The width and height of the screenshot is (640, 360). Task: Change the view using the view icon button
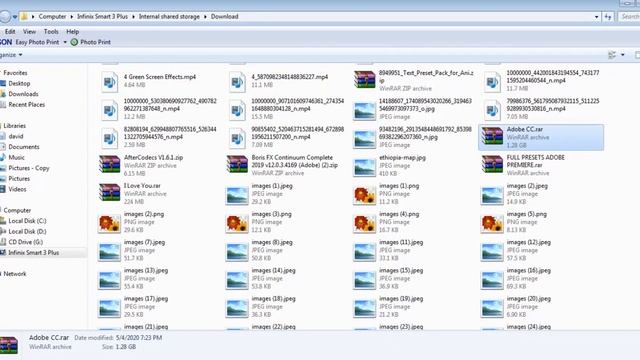pos(612,55)
